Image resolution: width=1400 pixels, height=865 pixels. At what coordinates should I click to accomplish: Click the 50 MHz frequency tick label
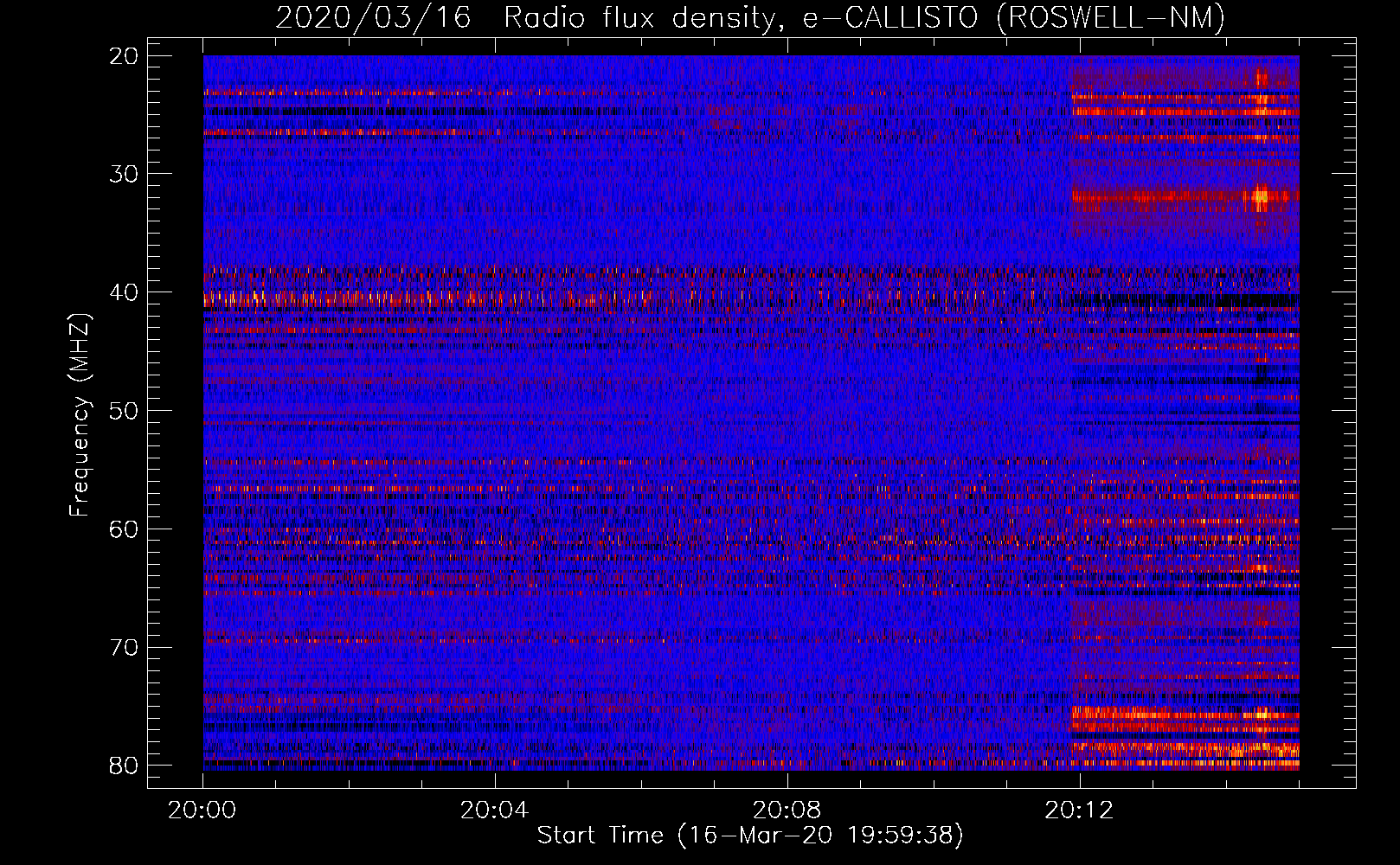[x=125, y=411]
